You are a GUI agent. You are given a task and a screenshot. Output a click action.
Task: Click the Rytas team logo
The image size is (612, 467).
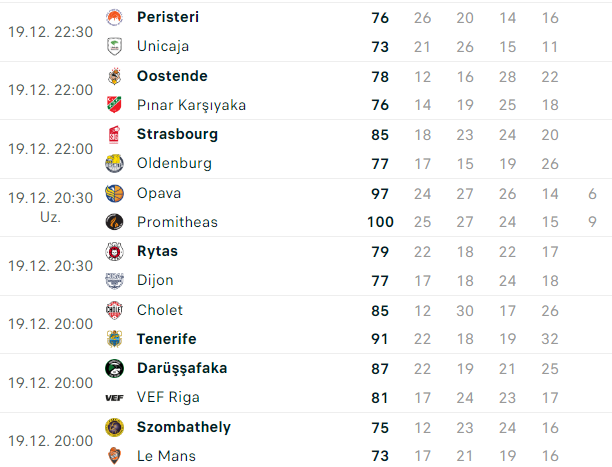[x=114, y=252]
